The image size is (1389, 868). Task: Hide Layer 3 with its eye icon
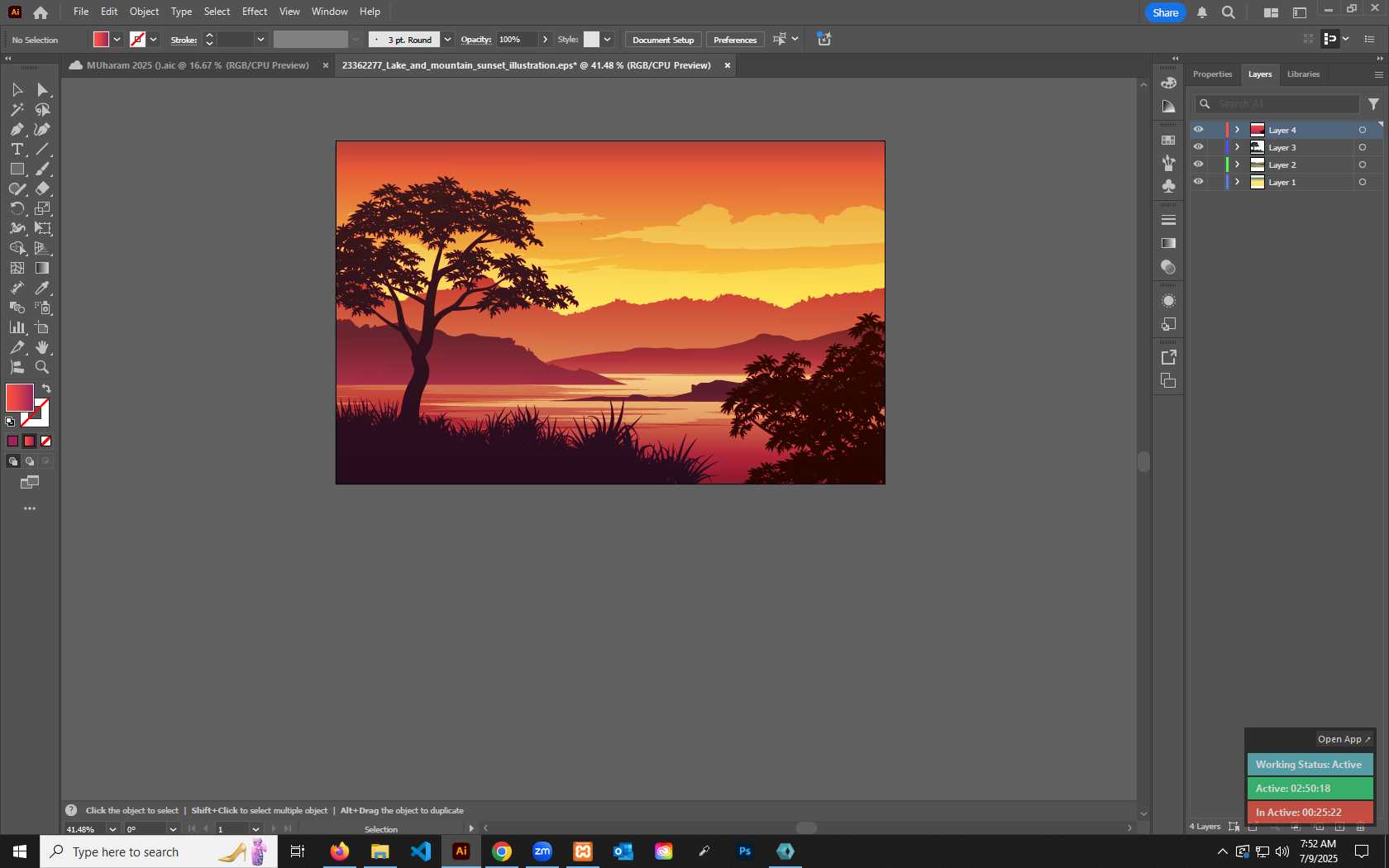coord(1198,147)
